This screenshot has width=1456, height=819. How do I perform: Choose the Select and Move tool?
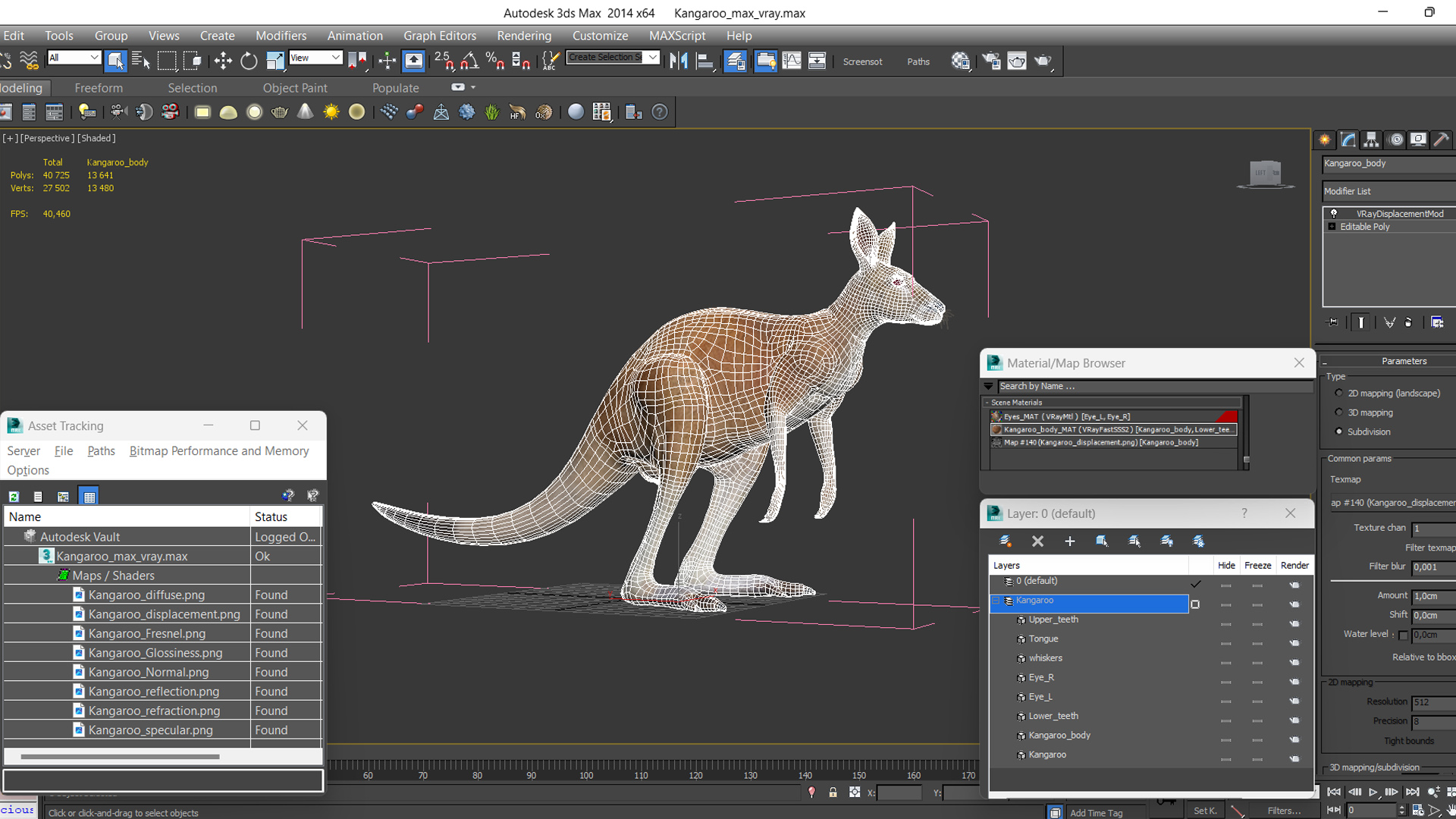pos(223,61)
